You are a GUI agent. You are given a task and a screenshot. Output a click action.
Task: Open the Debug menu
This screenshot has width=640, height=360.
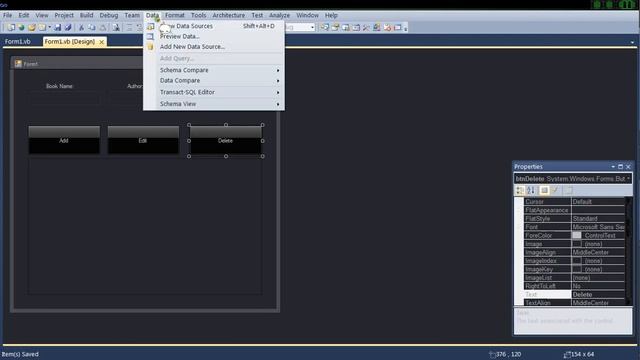(x=109, y=15)
